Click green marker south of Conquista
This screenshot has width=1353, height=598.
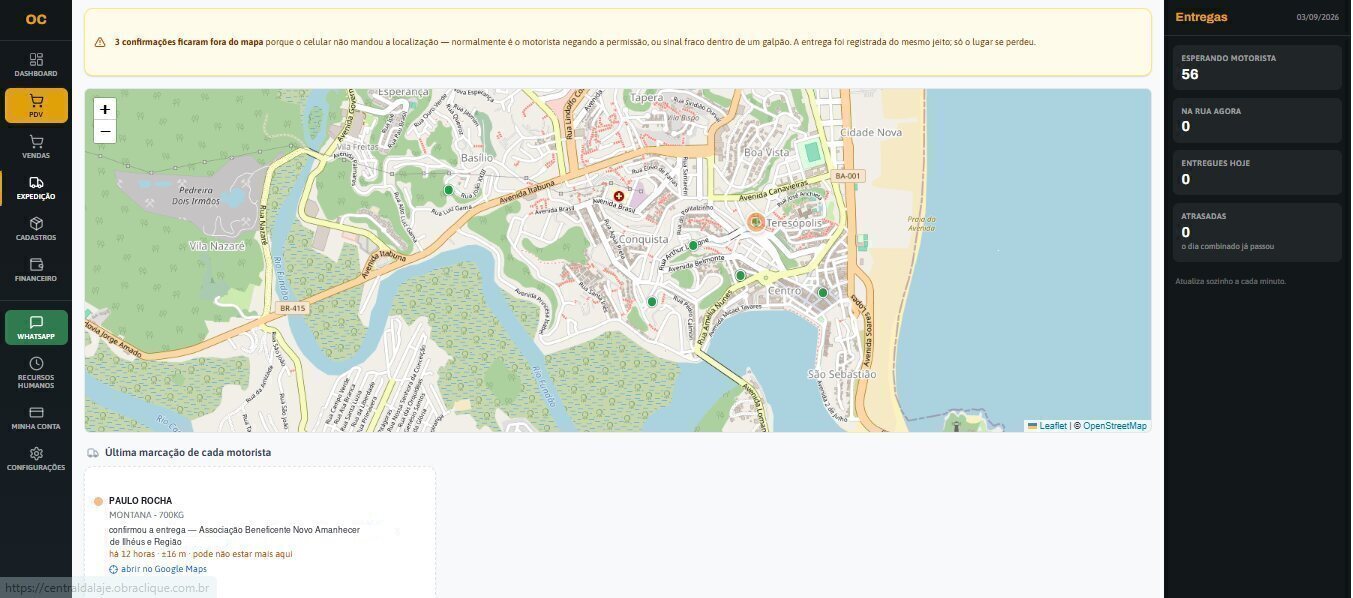point(652,301)
